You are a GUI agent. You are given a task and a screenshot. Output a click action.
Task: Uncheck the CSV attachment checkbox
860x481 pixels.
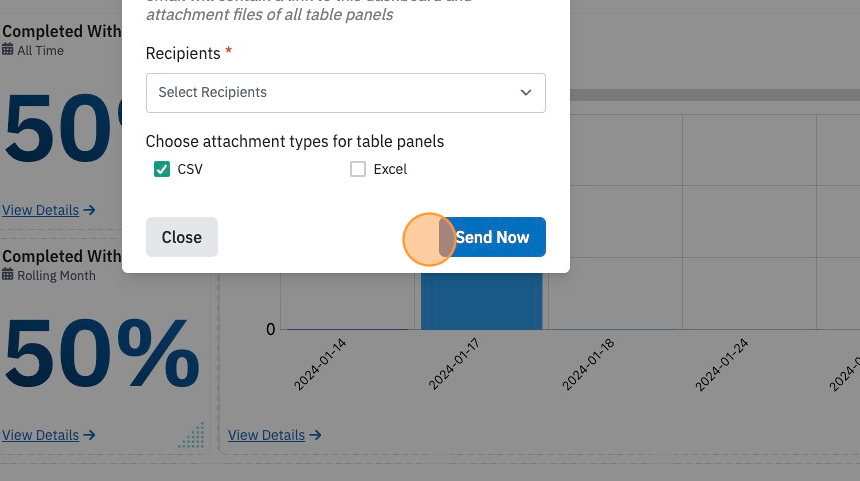[x=162, y=169]
